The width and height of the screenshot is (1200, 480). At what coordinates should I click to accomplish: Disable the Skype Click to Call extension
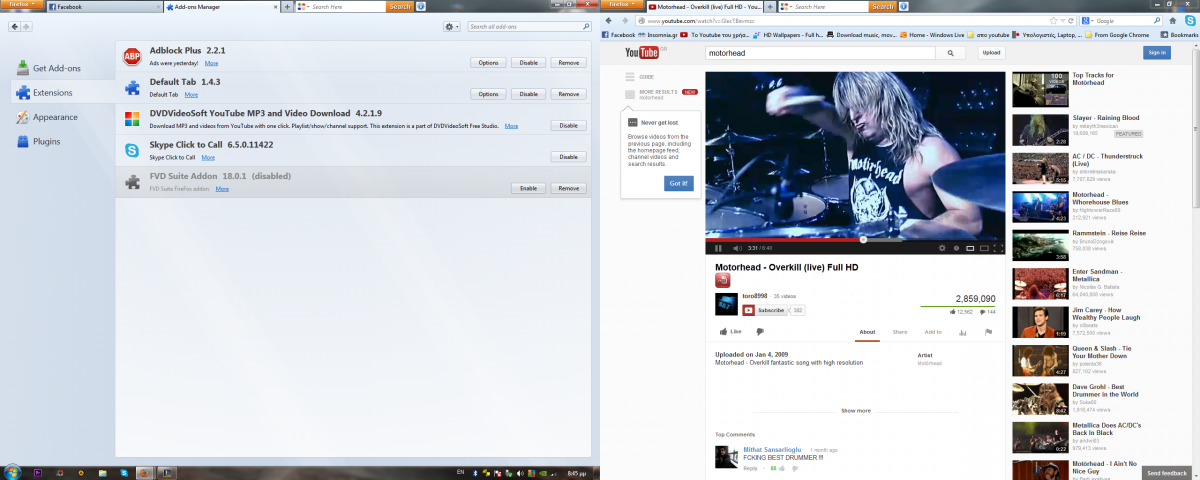point(568,157)
